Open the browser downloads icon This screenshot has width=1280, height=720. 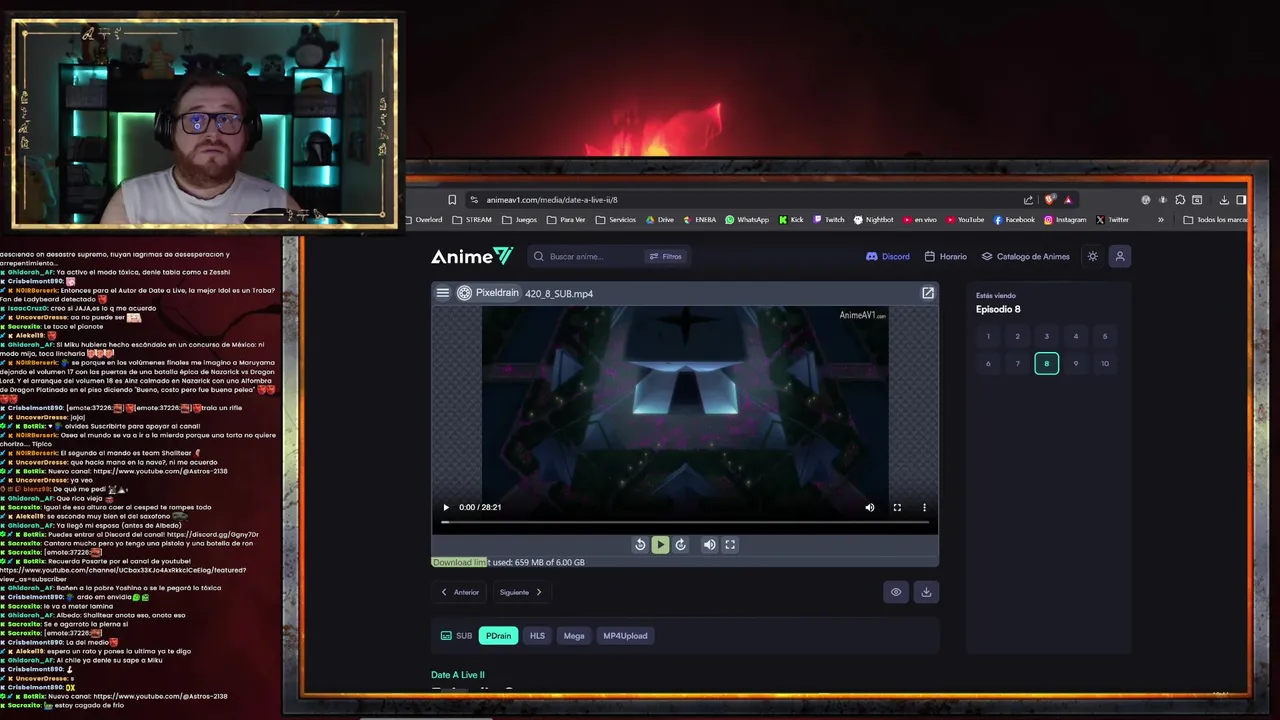1224,199
